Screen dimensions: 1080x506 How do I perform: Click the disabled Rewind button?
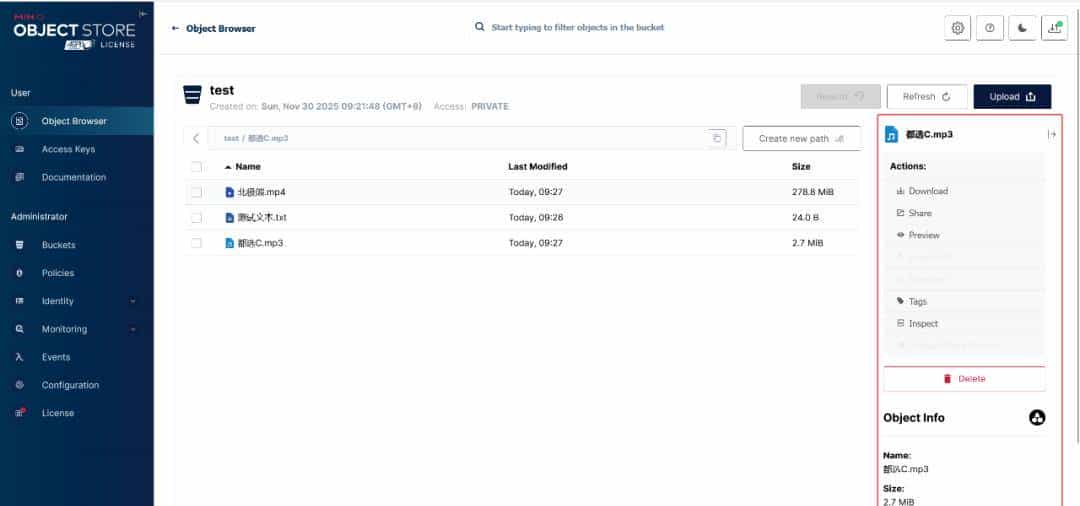(x=840, y=97)
